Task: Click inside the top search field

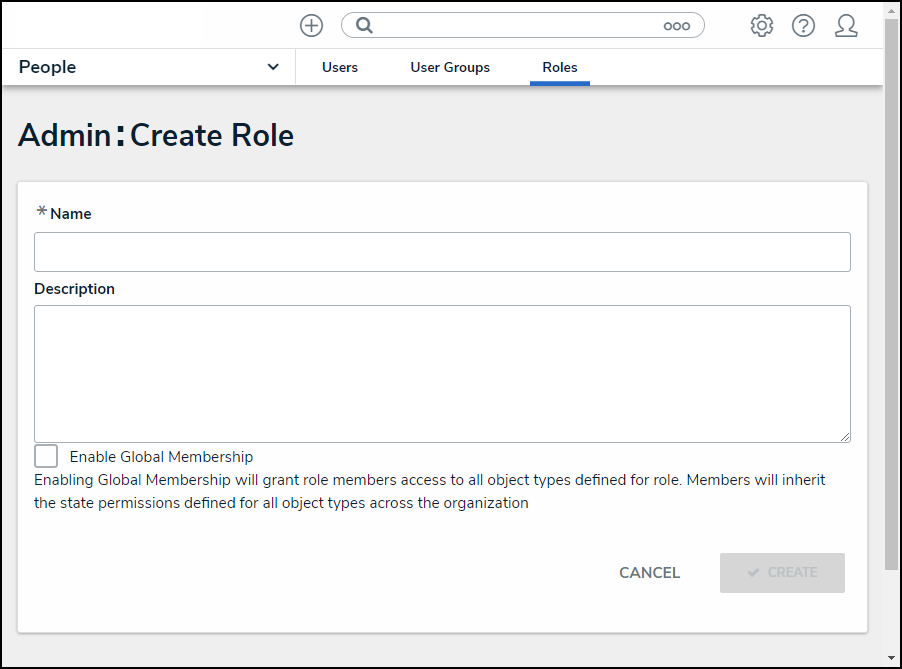Action: [515, 26]
